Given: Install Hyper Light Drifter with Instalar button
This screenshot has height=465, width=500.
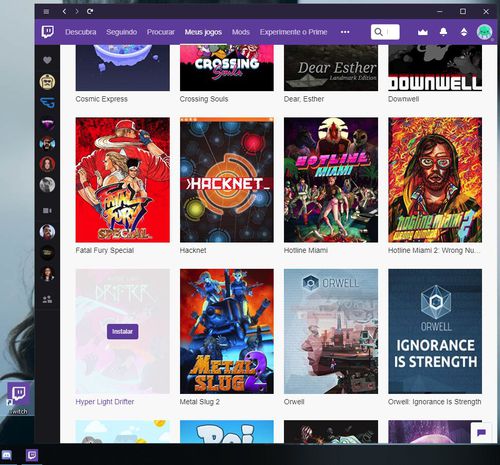Looking at the screenshot, I should click(122, 331).
